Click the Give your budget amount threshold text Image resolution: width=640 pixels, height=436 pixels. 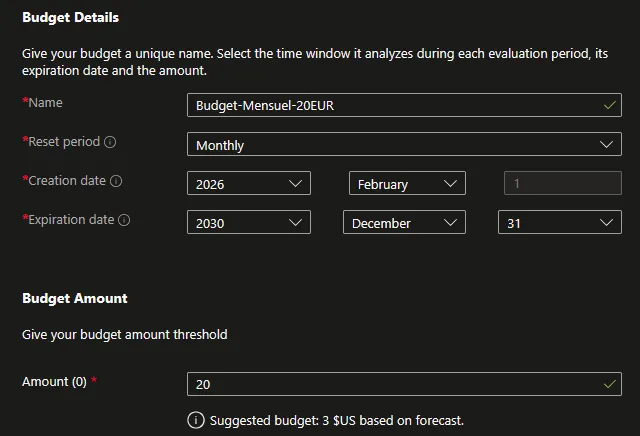[125, 335]
